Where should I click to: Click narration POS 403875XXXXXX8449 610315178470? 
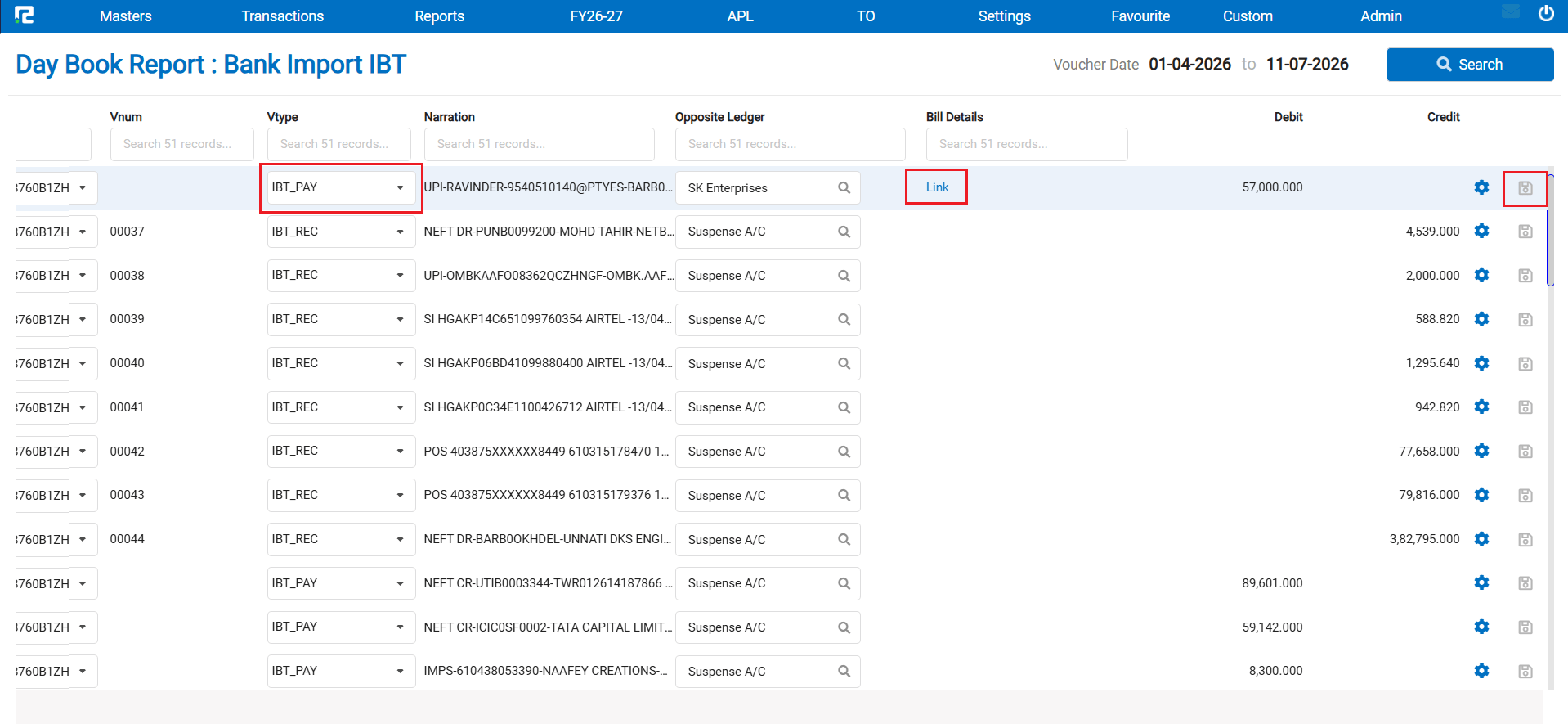pos(546,451)
